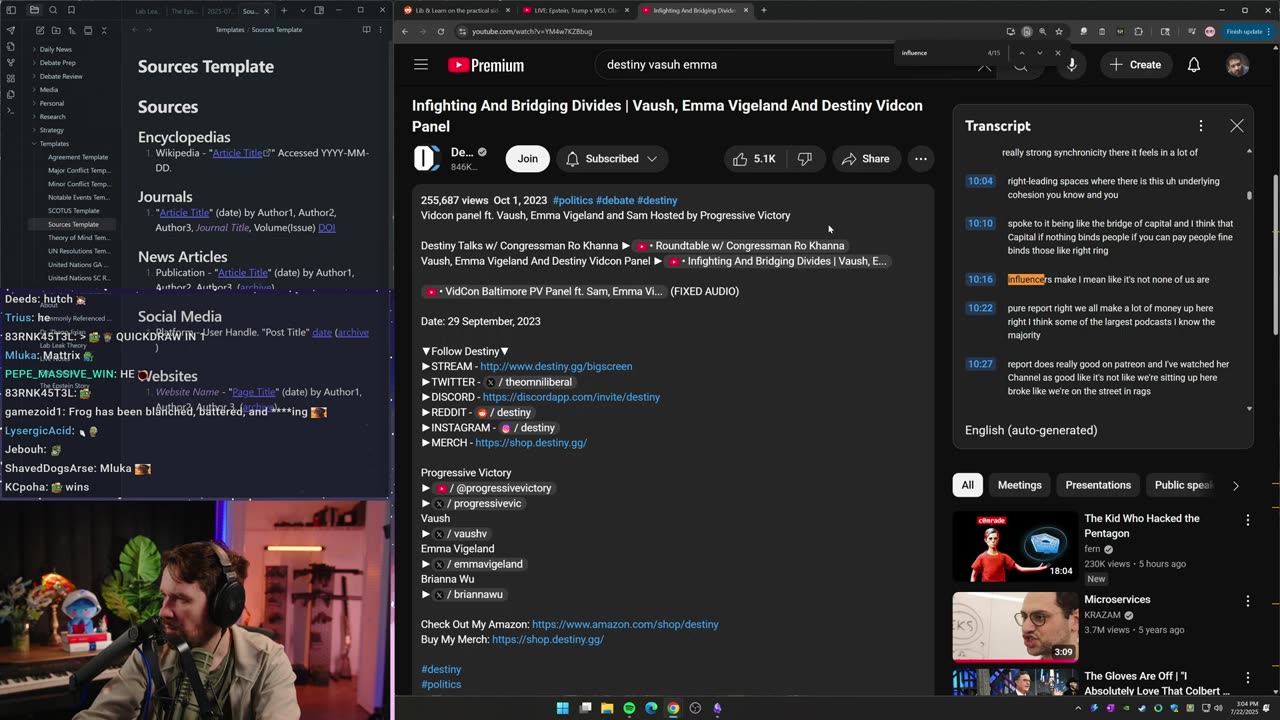Open Obsidian file explorer folder icon
The image size is (1280, 720).
coord(33,10)
